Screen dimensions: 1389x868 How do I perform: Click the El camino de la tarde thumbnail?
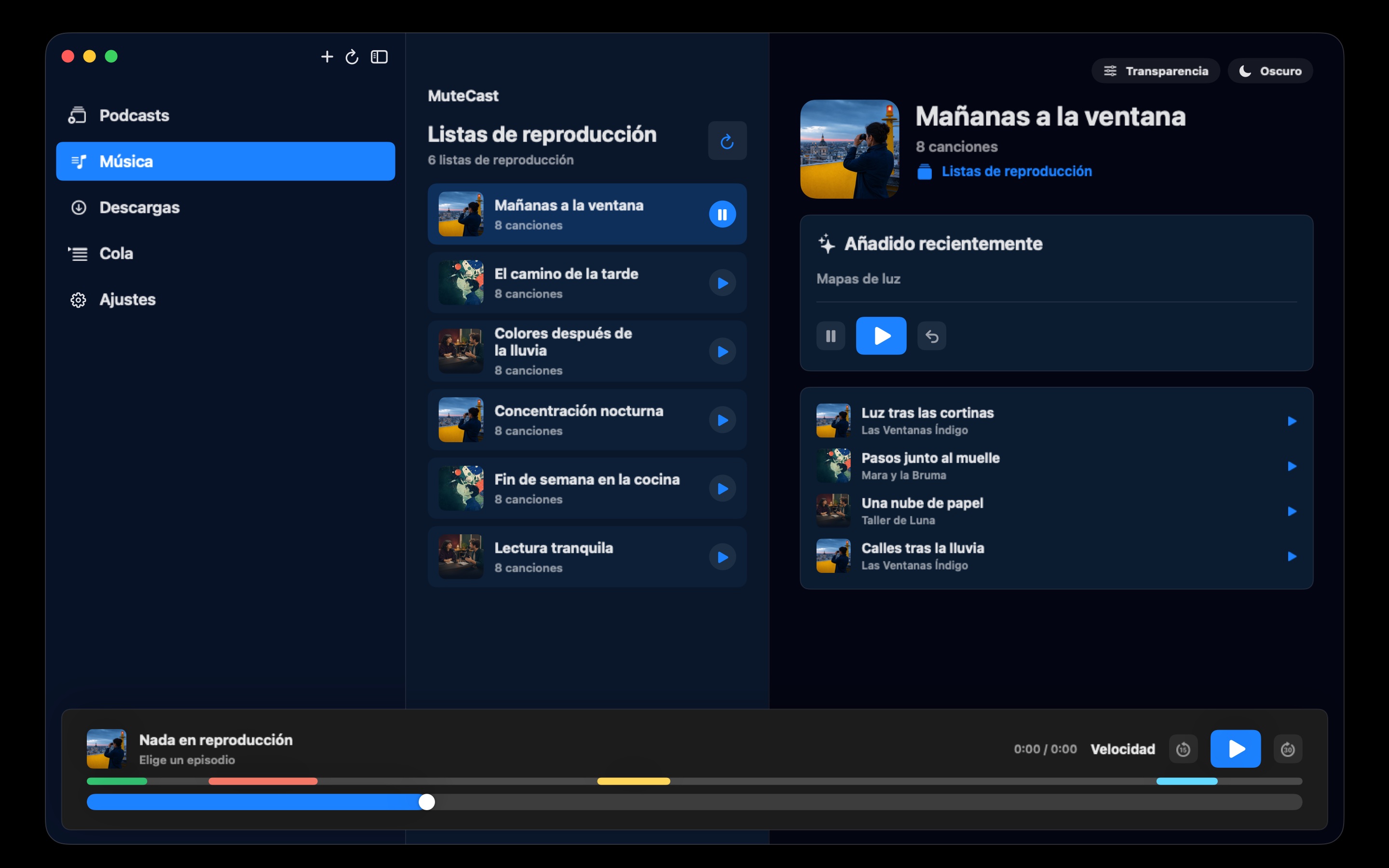click(461, 283)
